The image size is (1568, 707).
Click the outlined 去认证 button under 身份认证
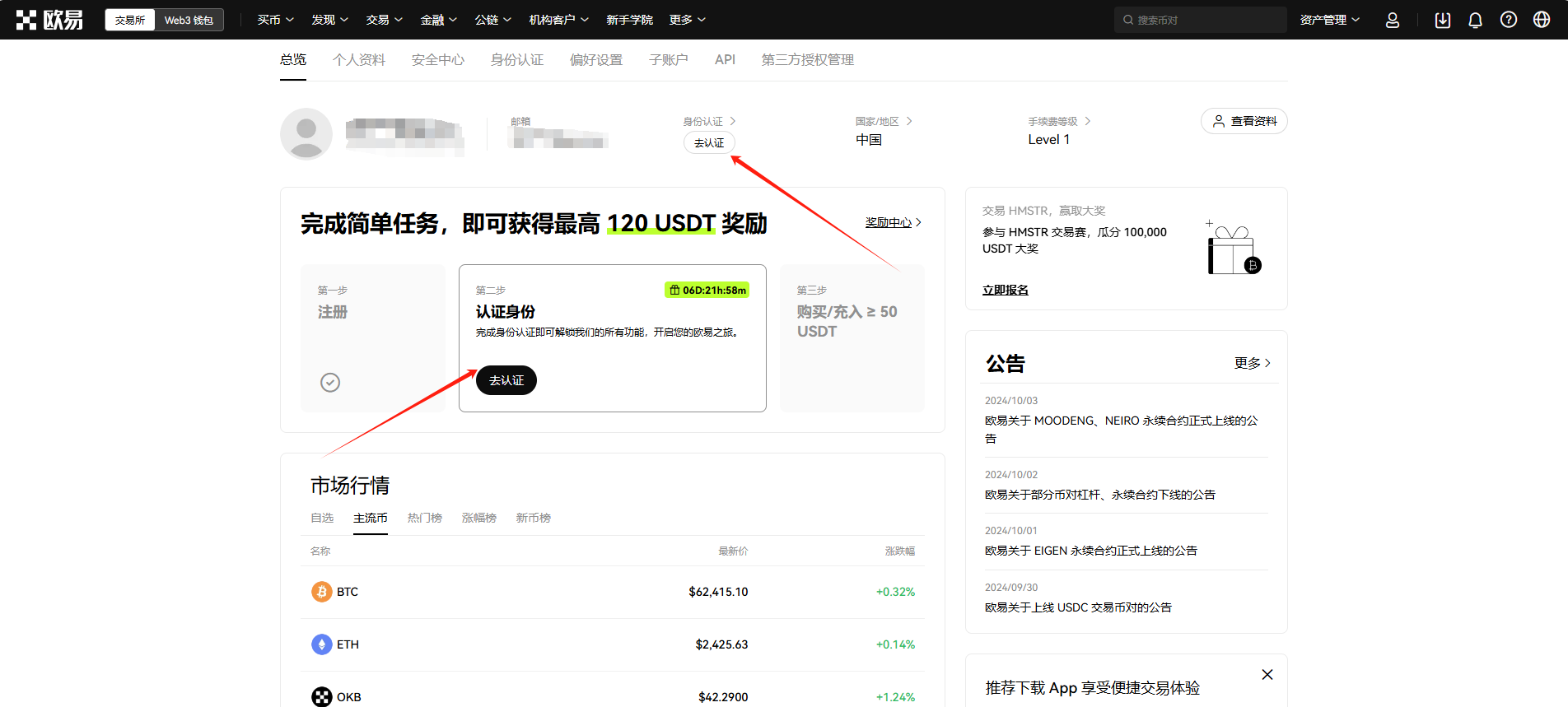click(x=709, y=142)
